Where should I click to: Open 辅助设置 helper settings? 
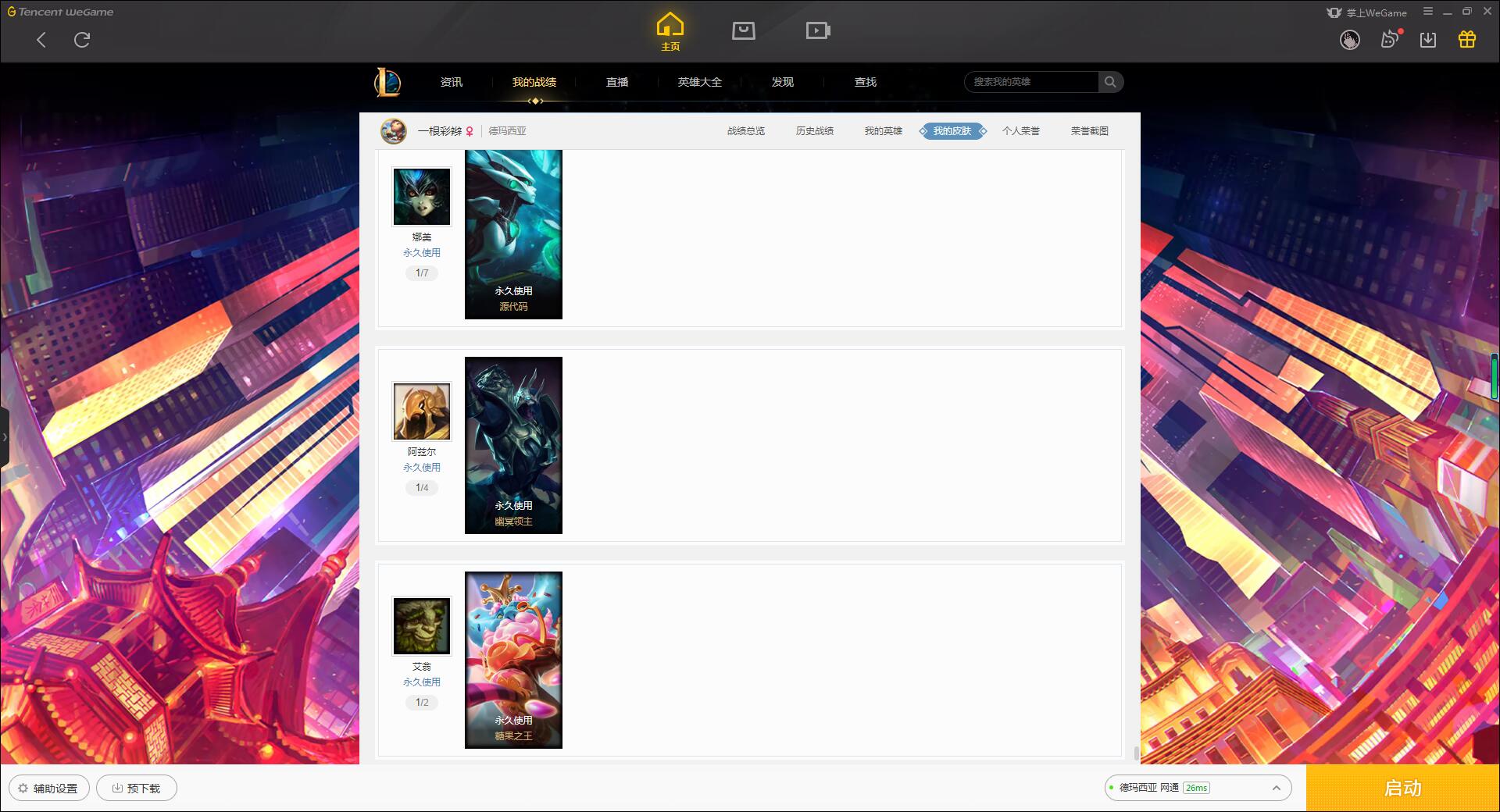point(48,789)
